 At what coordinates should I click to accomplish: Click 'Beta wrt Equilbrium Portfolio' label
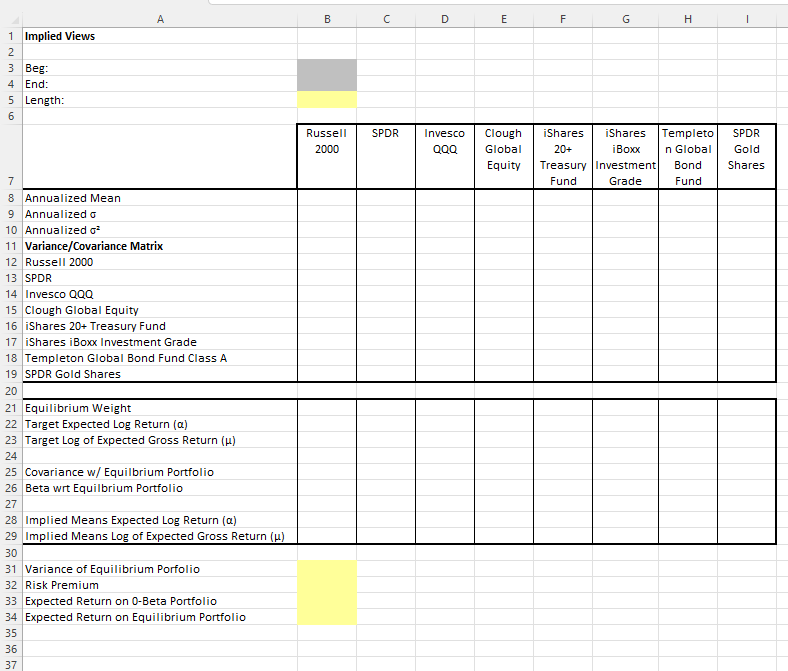coord(160,488)
